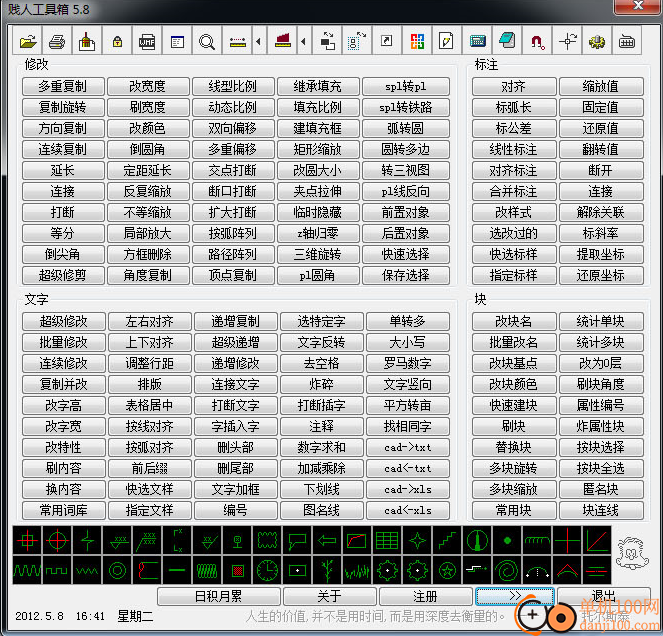Click the revision cloud symbol
This screenshot has width=663, height=636.
(268, 540)
